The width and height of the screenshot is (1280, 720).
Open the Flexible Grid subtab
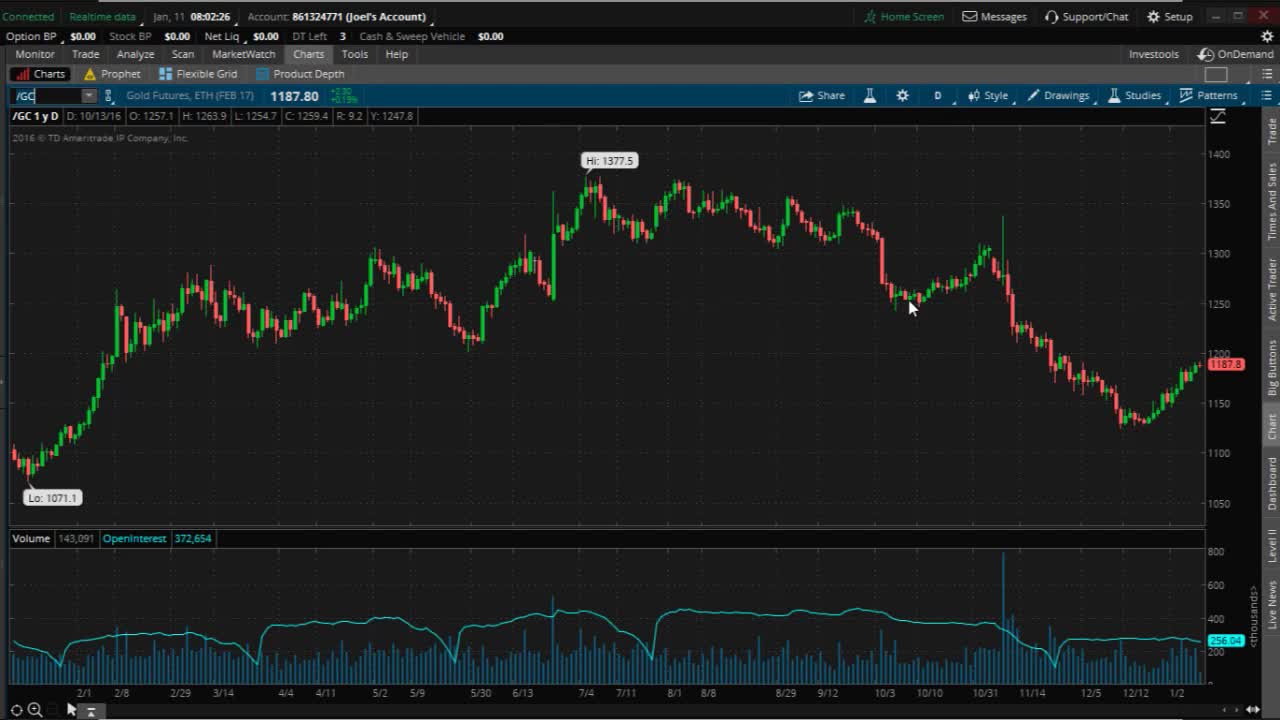point(198,74)
